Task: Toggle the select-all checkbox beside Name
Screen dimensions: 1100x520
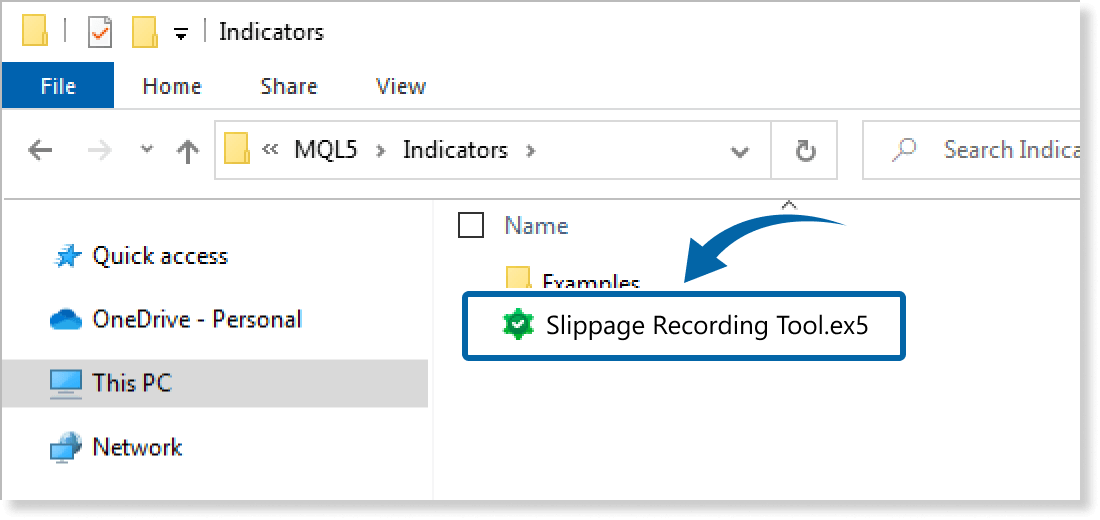Action: coord(470,226)
